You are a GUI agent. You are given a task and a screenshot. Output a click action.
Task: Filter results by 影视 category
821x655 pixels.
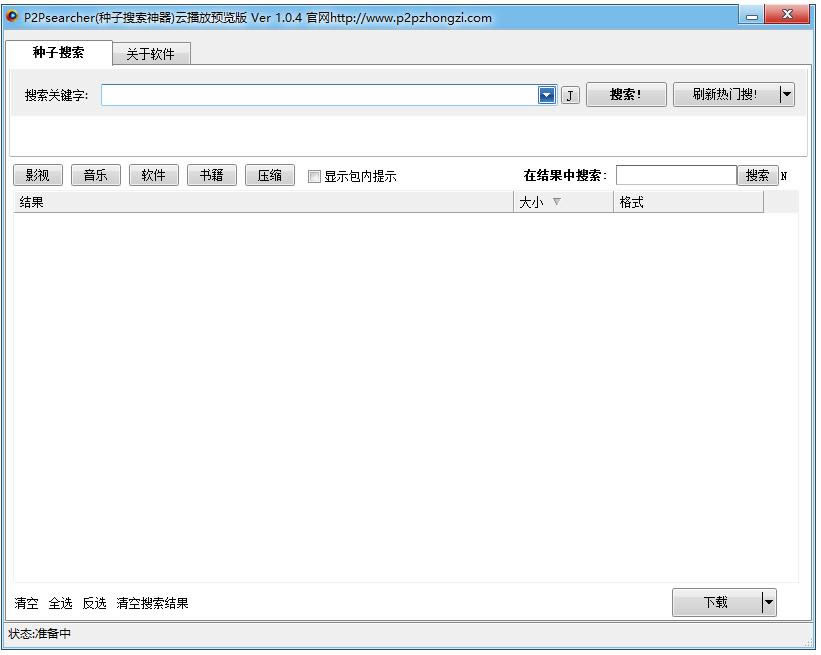(38, 176)
